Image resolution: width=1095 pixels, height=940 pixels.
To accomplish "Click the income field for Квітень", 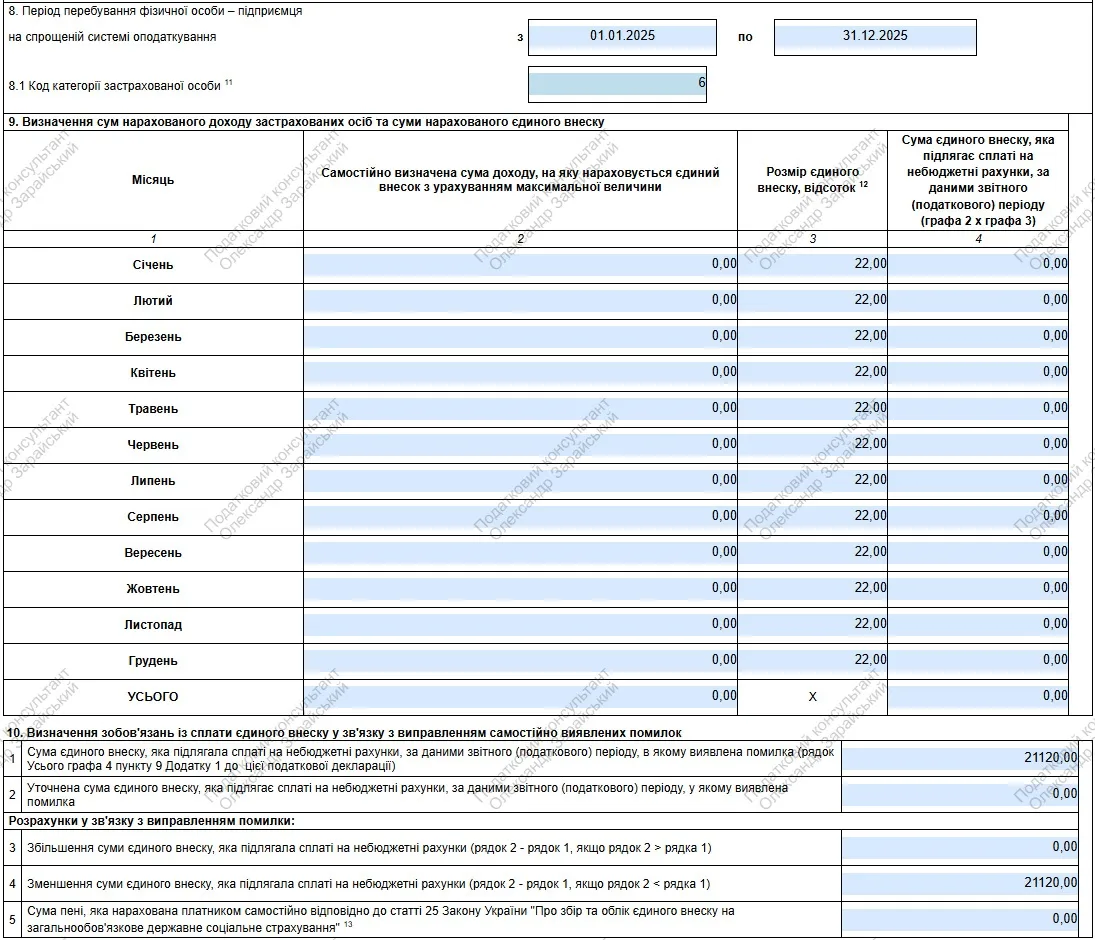I will click(520, 373).
